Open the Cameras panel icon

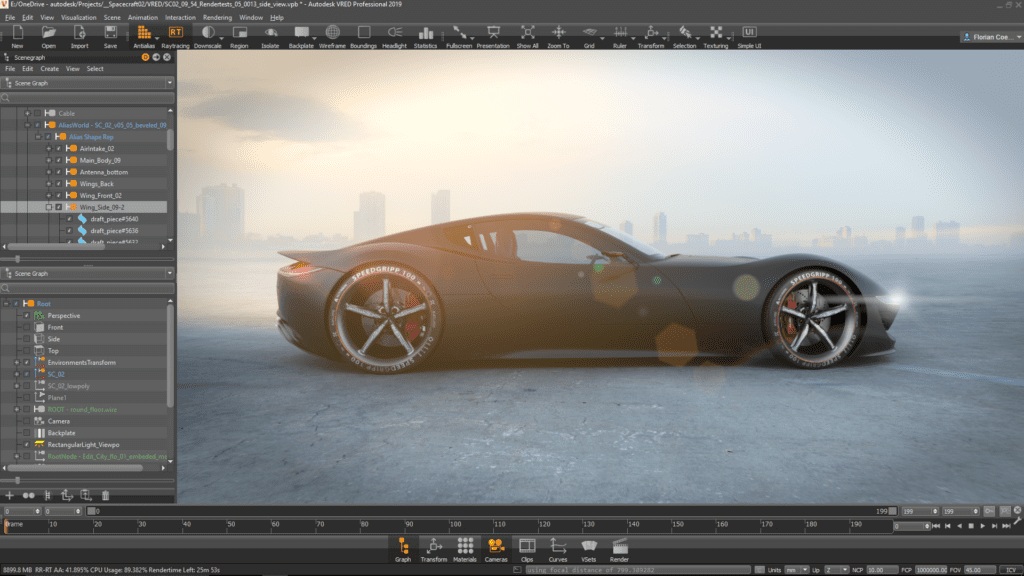[496, 549]
